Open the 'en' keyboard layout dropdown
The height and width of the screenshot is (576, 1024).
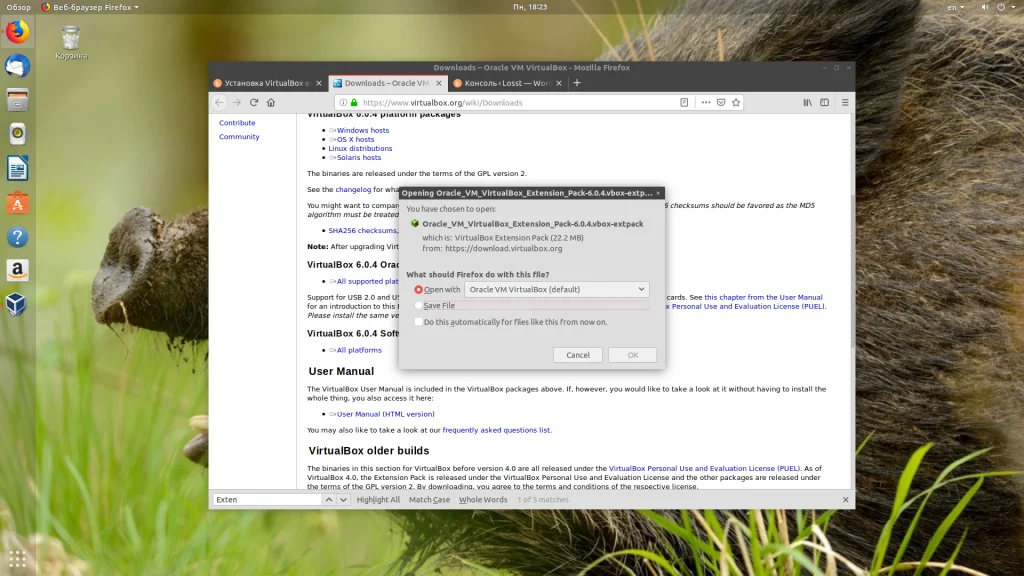pyautogui.click(x=957, y=7)
